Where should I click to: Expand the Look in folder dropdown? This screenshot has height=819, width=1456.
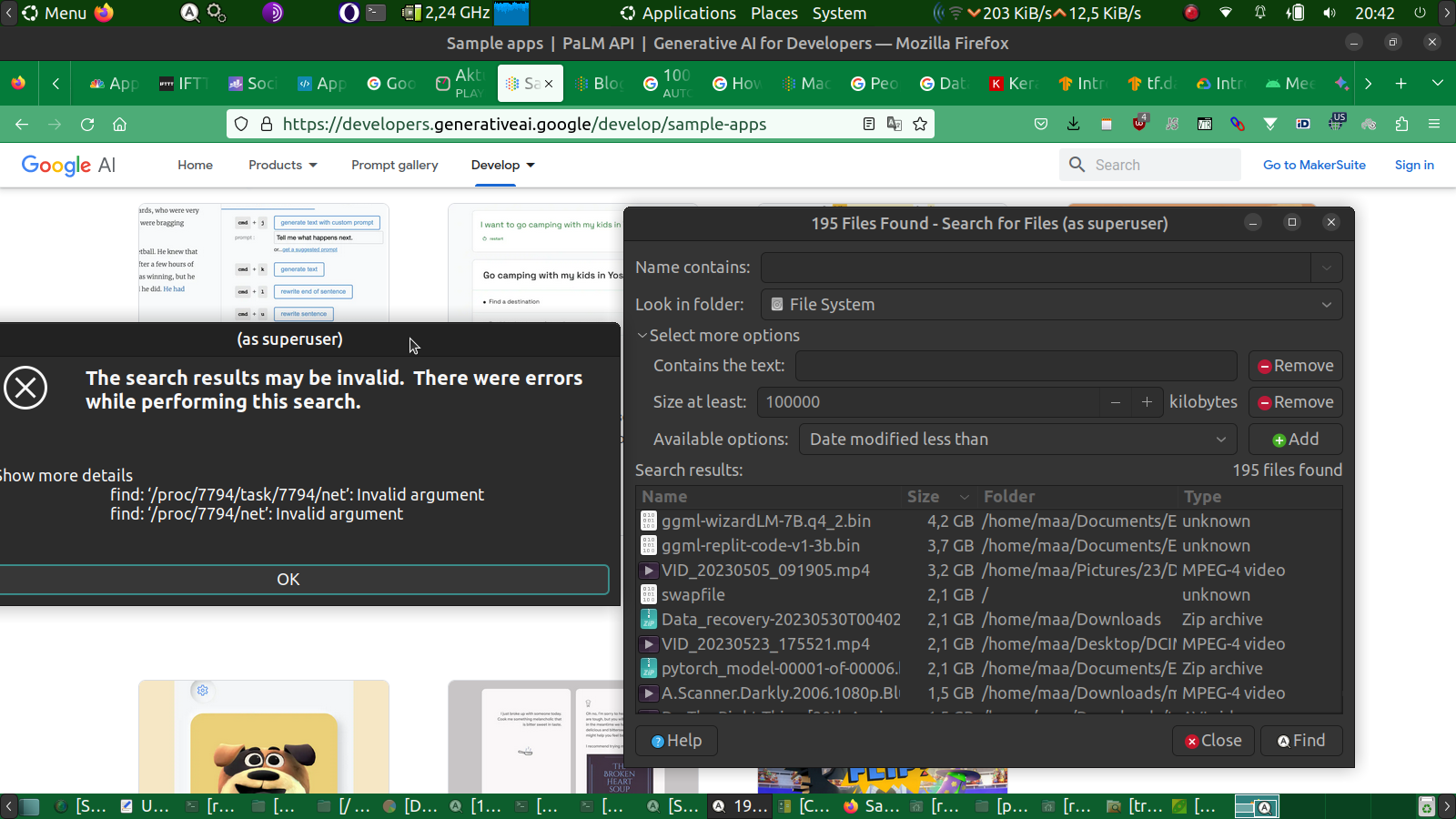1326,305
